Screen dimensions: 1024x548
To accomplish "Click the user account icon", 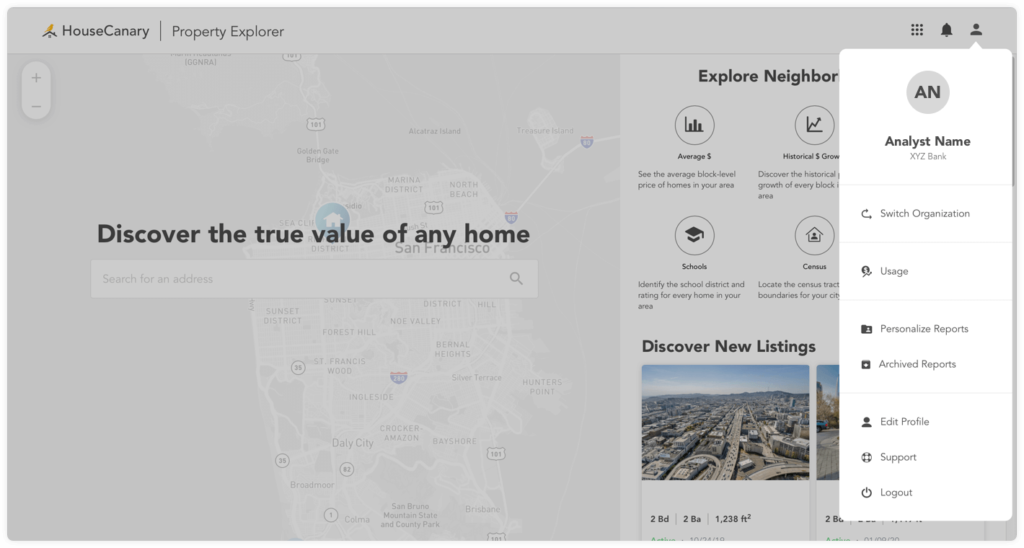I will pyautogui.click(x=976, y=30).
